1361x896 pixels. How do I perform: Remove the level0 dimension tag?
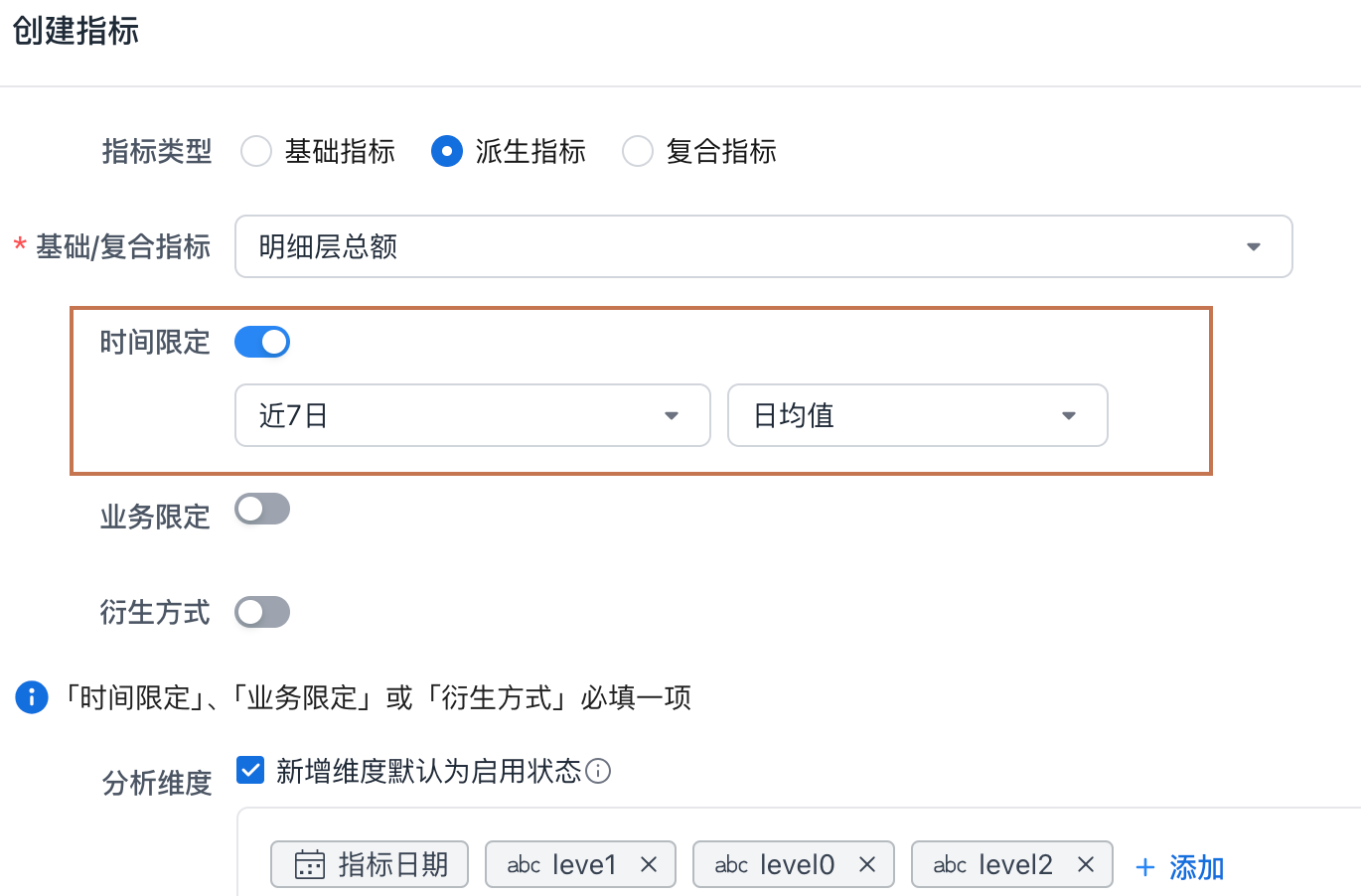867,865
